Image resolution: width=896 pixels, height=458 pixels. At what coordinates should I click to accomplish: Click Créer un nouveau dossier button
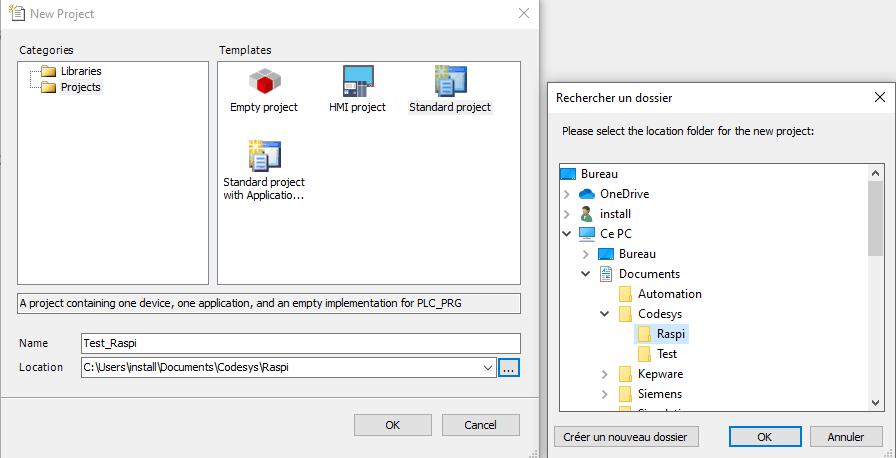[626, 437]
